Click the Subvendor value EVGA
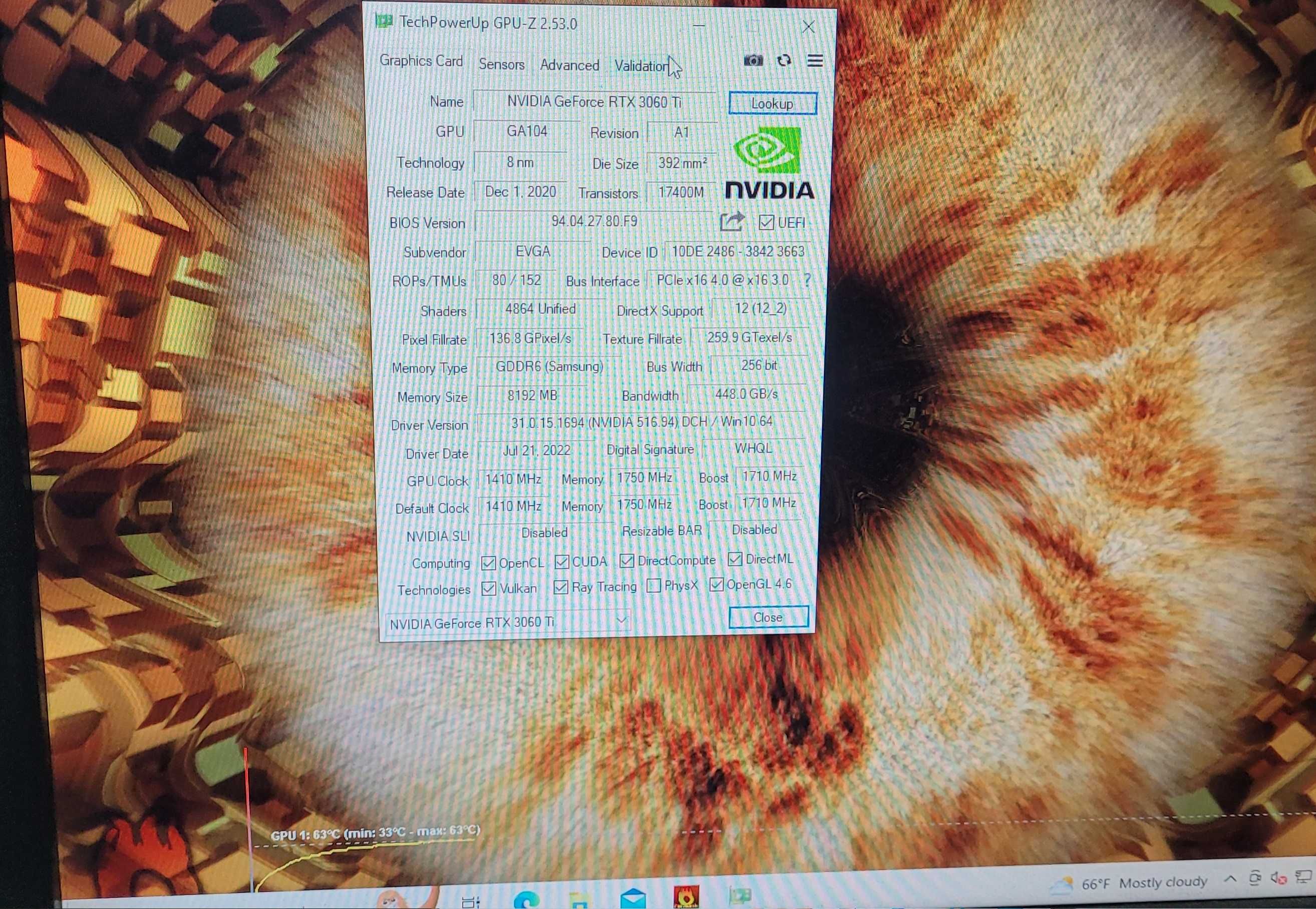The height and width of the screenshot is (909, 1316). [533, 251]
